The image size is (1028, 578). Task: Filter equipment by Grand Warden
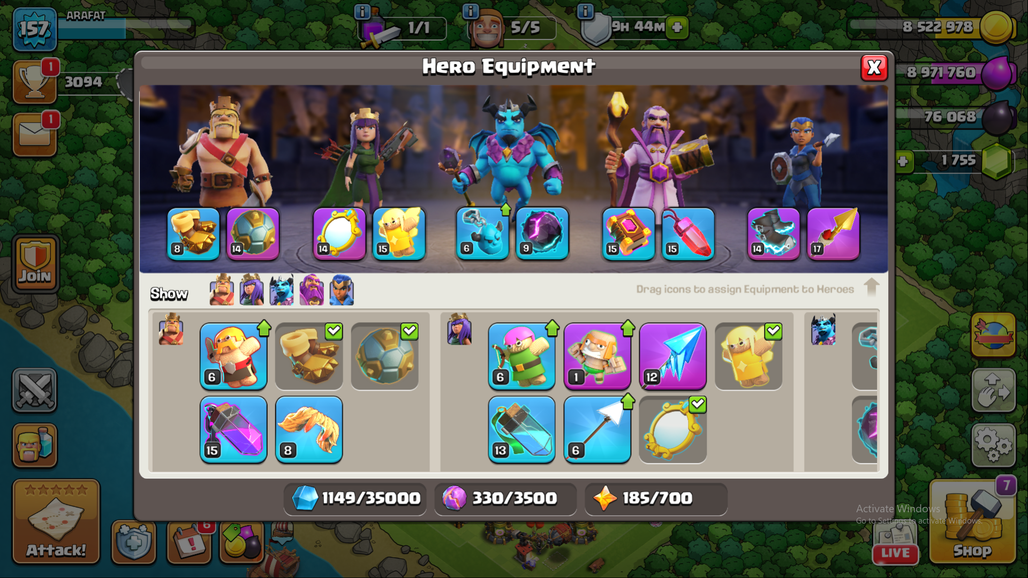click(x=312, y=290)
